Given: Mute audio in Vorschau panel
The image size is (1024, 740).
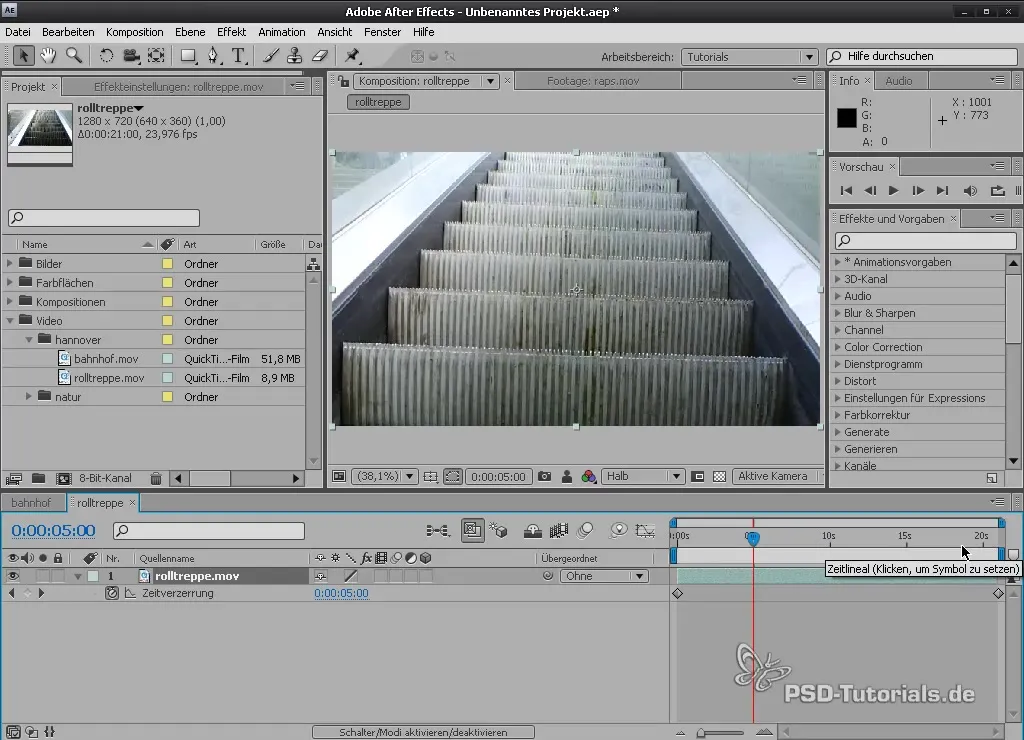Looking at the screenshot, I should (970, 191).
